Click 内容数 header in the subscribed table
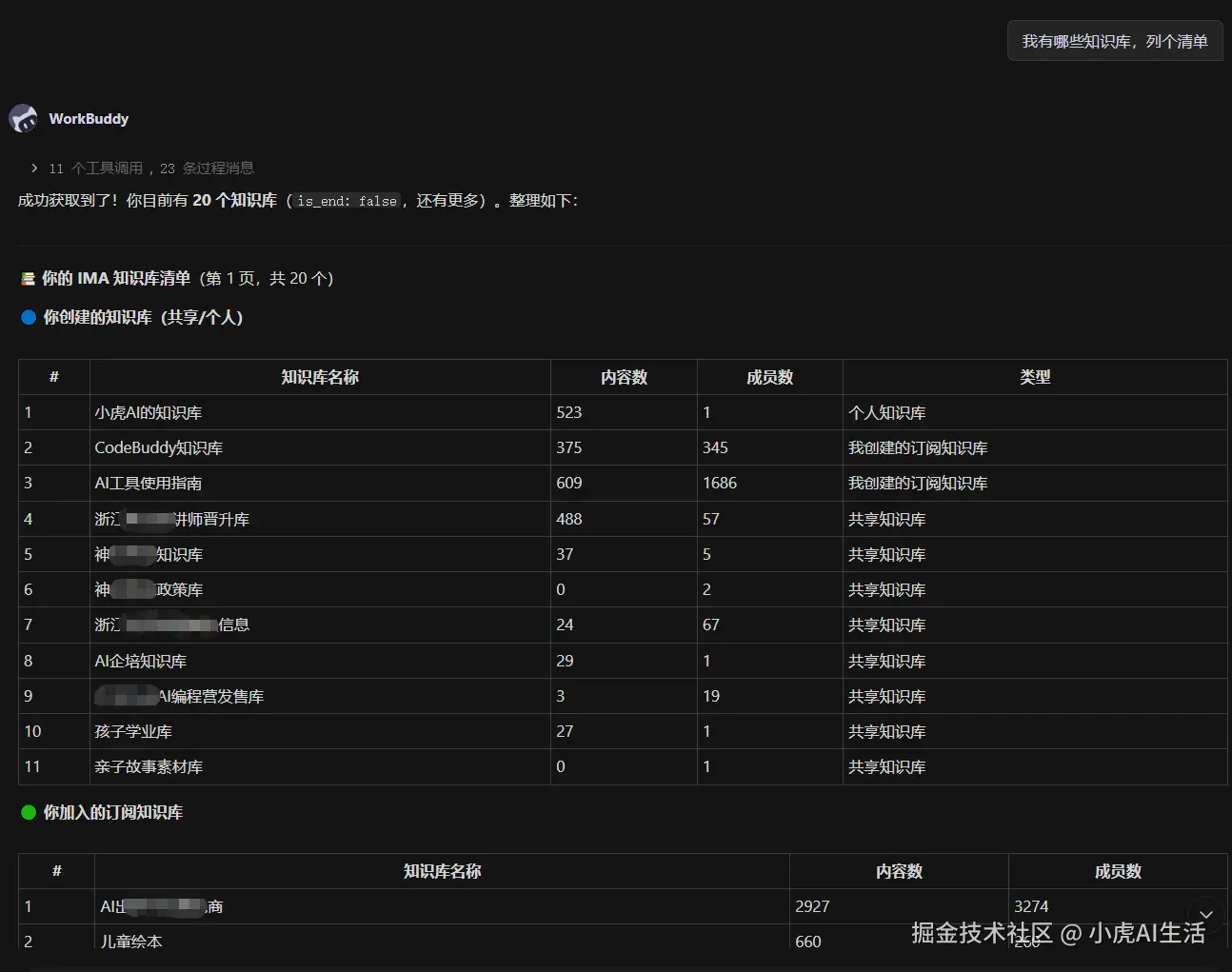Screen dimensions: 1232x972 pos(899,871)
